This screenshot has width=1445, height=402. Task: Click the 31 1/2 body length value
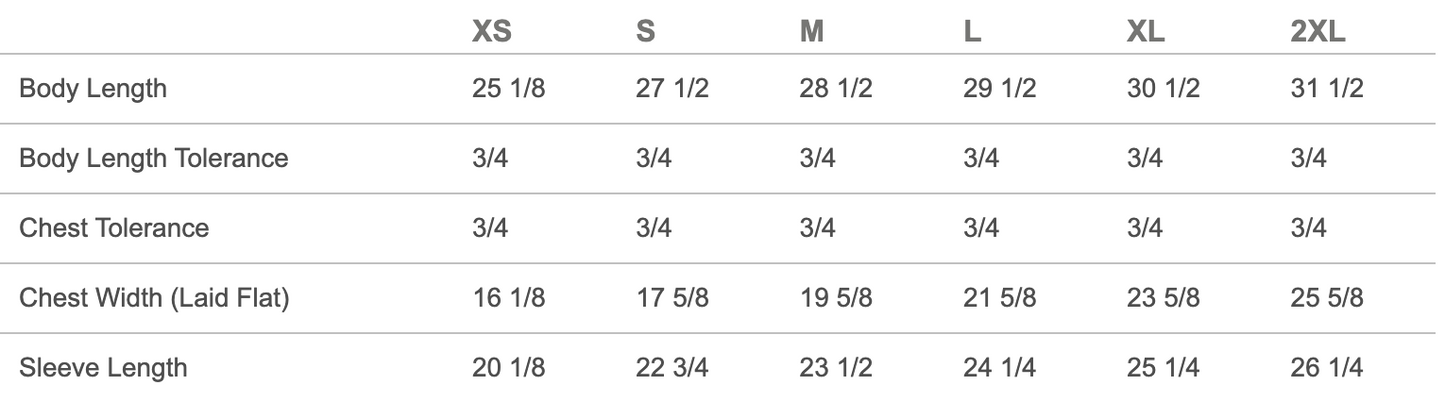[x=1327, y=88]
